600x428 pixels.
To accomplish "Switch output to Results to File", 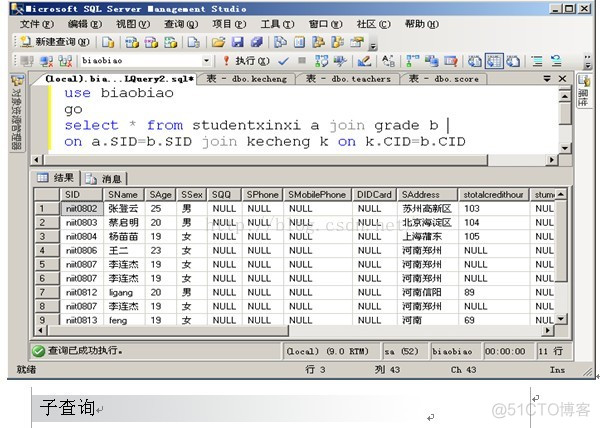I will coord(513,61).
